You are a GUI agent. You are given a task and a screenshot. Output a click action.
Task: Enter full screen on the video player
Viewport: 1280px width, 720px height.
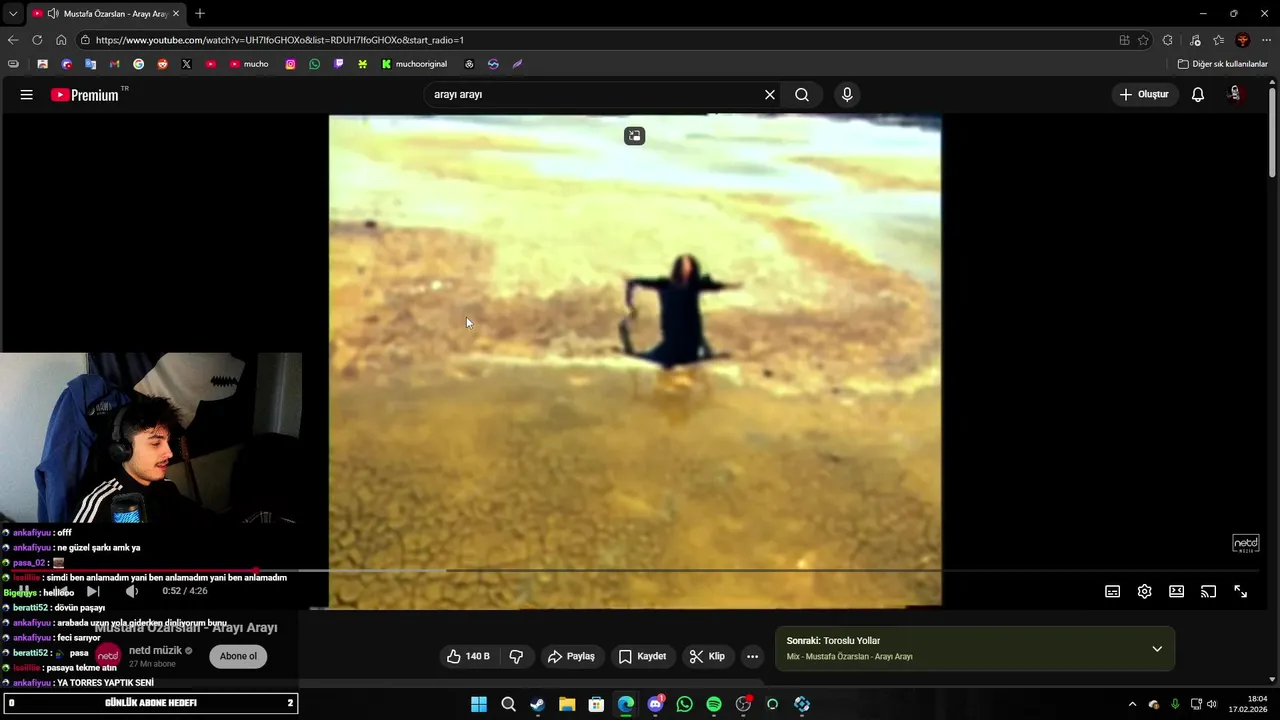point(1240,591)
